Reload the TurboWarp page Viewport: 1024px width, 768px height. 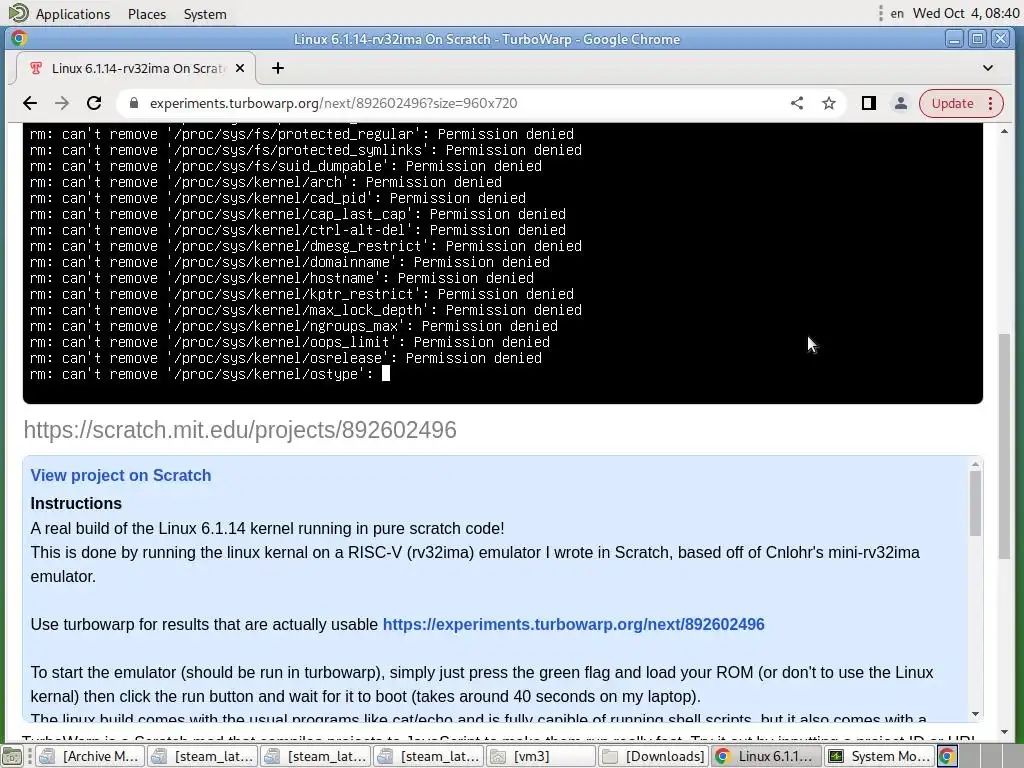pyautogui.click(x=94, y=103)
